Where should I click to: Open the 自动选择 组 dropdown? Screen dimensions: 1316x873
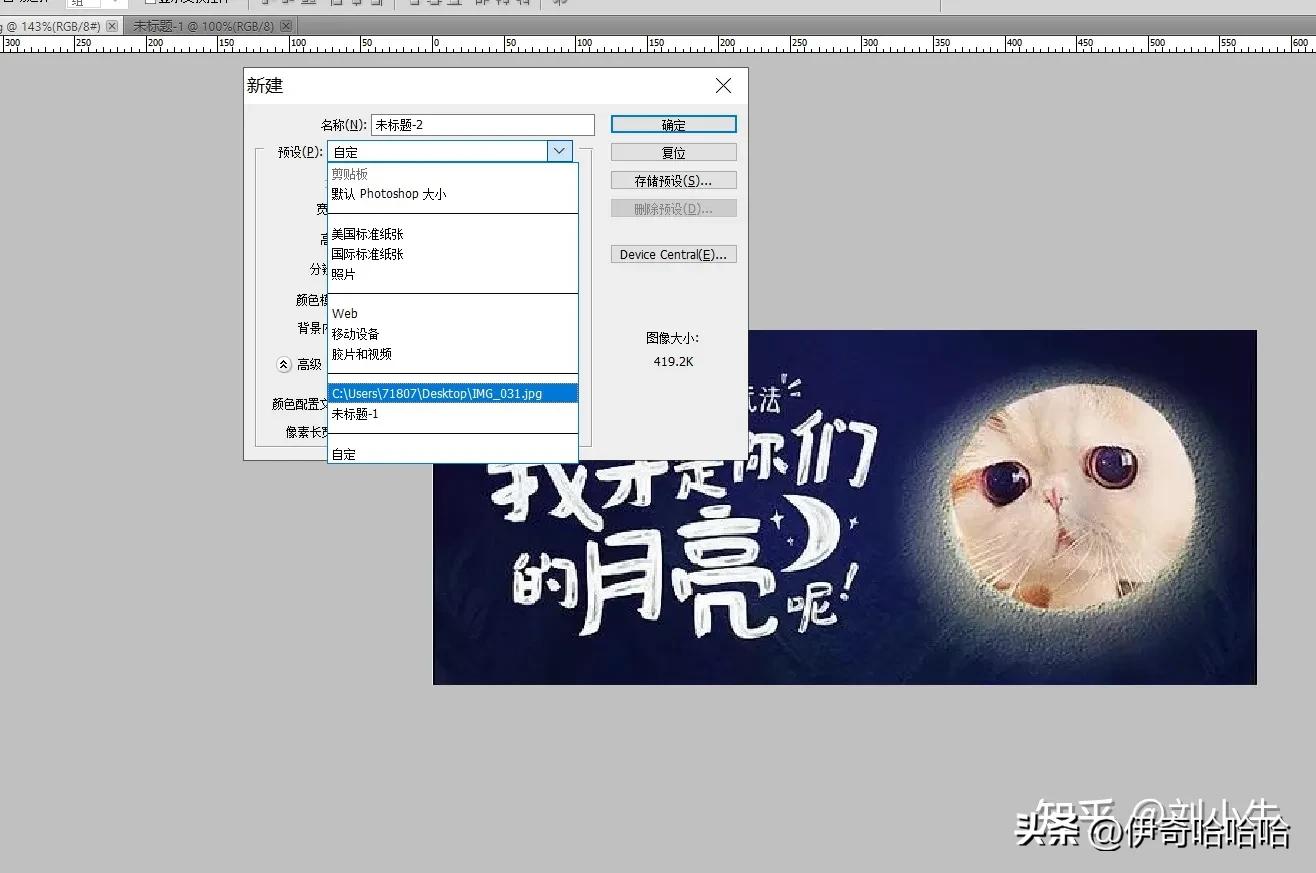click(95, 3)
